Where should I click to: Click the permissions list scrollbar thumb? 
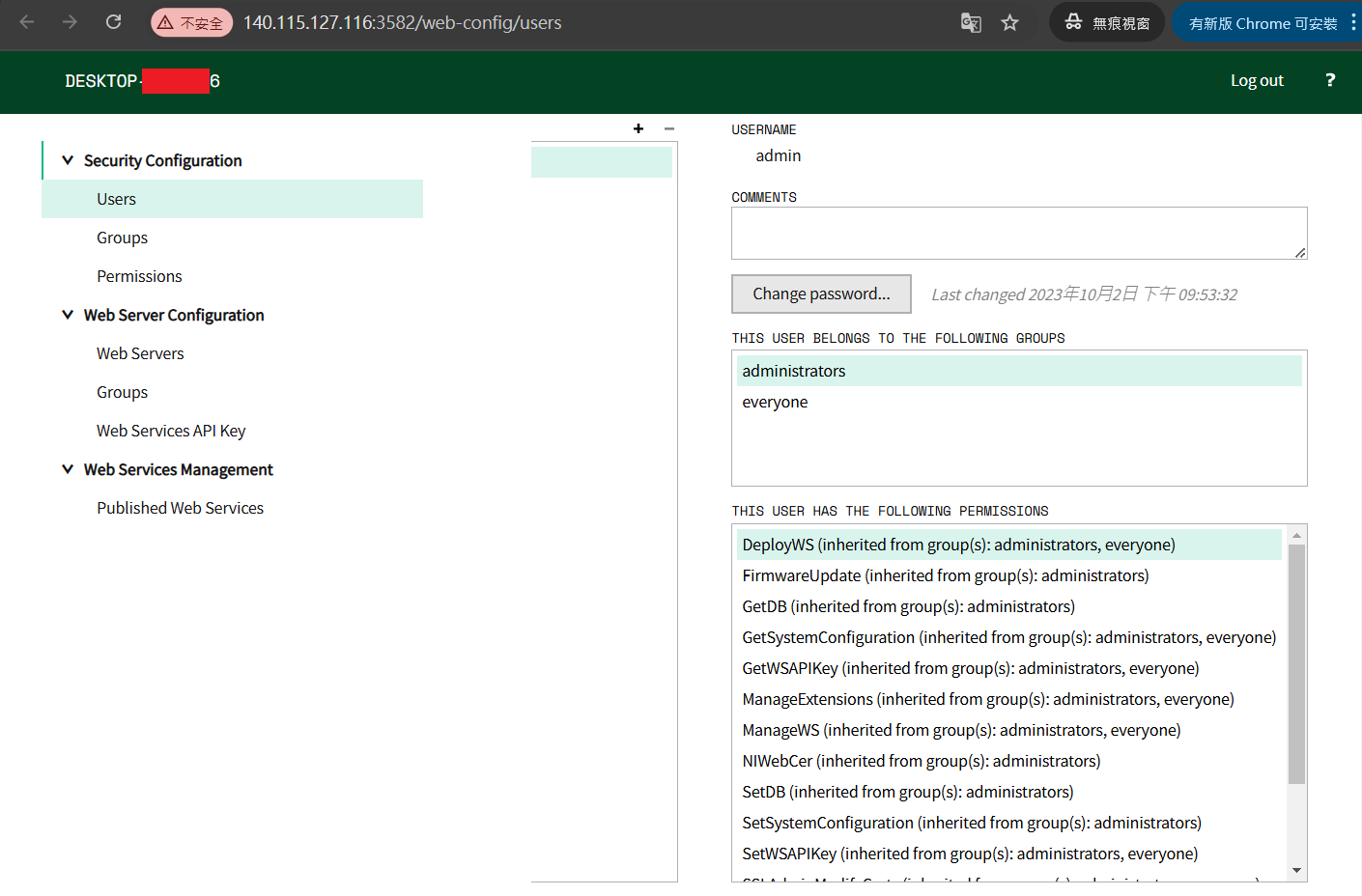[x=1297, y=664]
